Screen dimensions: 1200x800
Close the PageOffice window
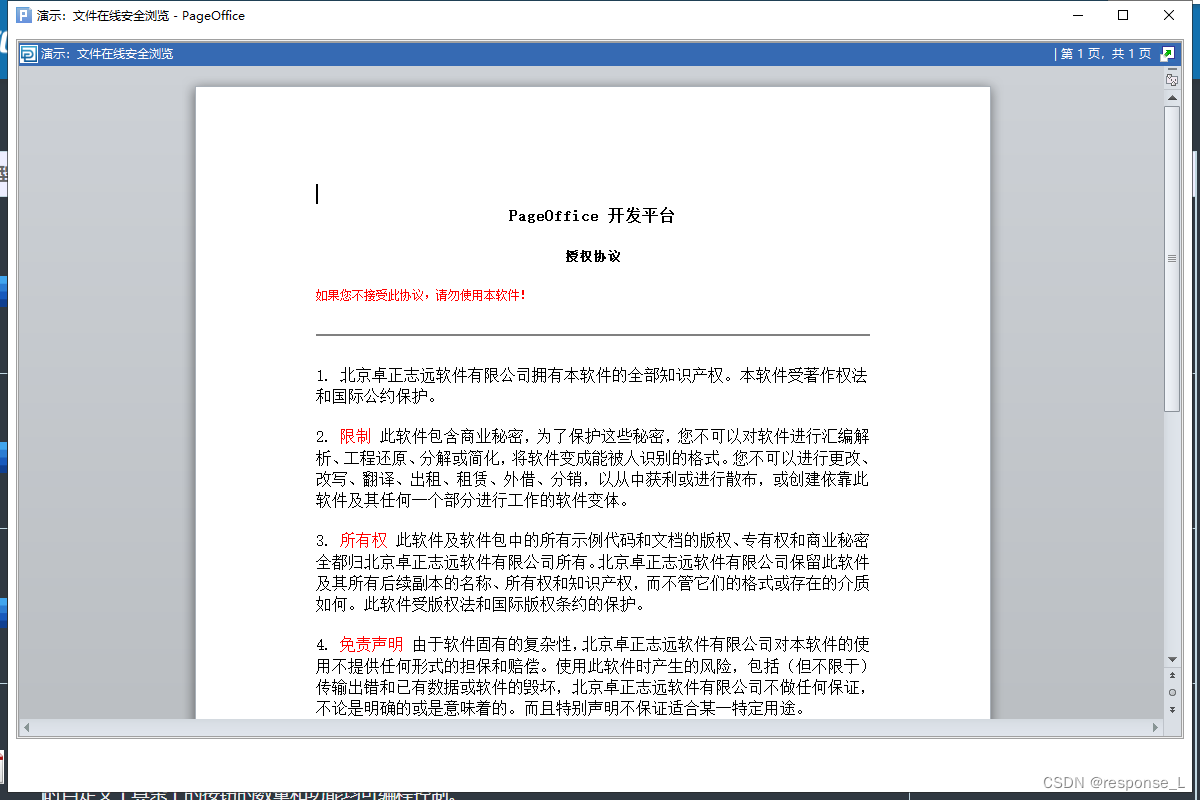(1169, 15)
